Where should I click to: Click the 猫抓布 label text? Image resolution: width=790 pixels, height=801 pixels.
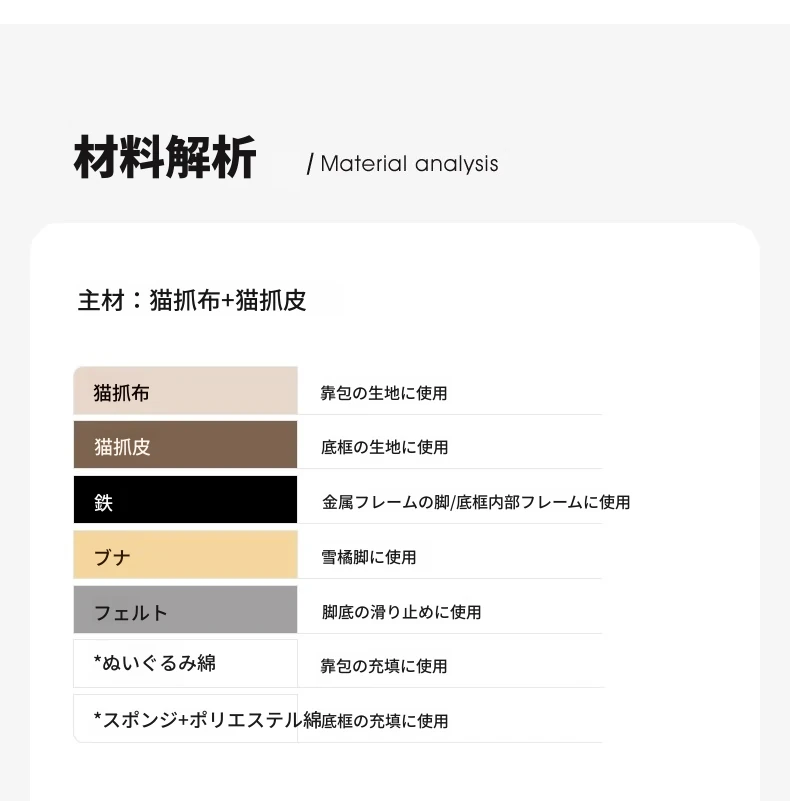pyautogui.click(x=122, y=393)
